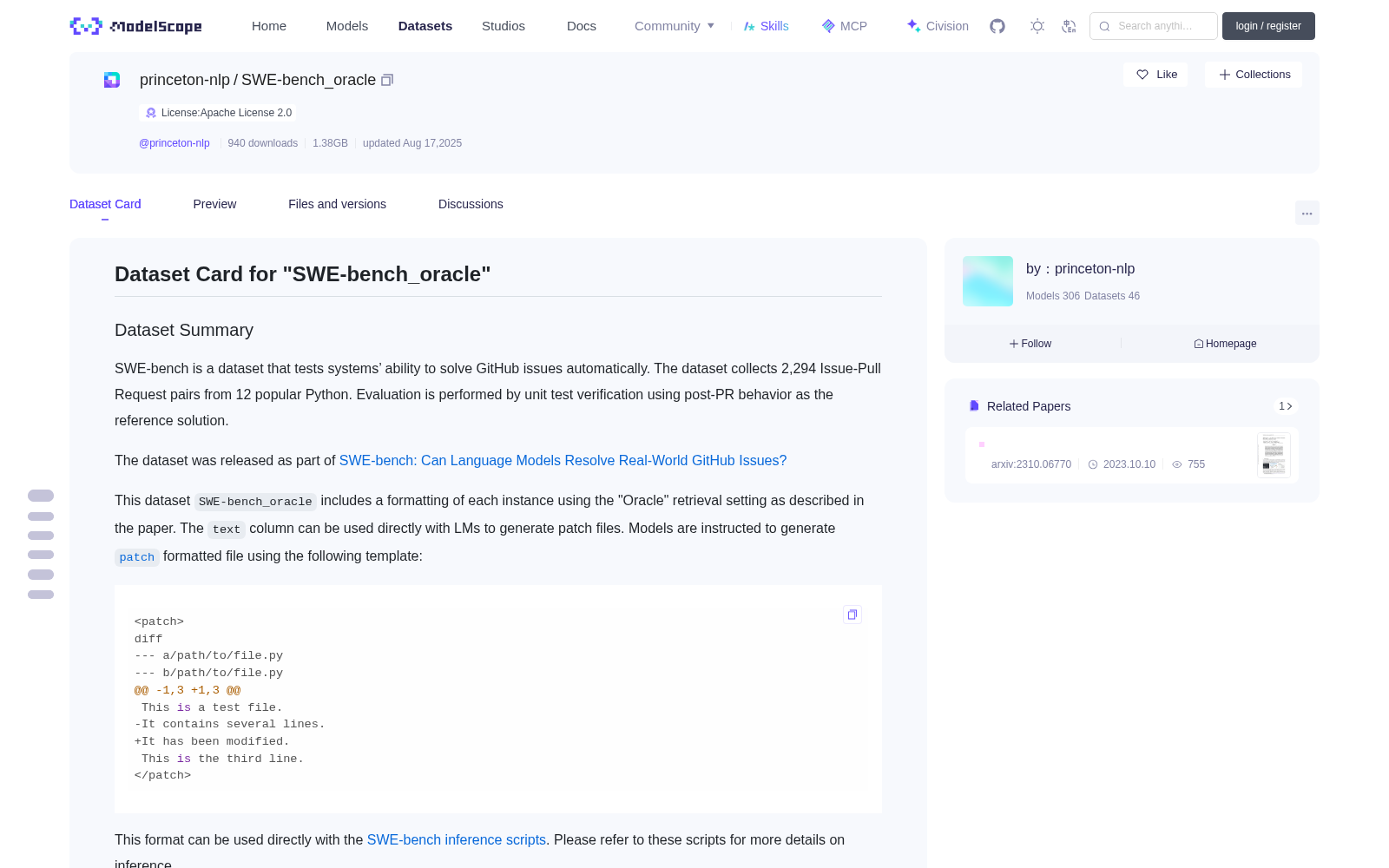Viewport: 1389px width, 868px height.
Task: Go to Models in top navigation
Action: [347, 26]
